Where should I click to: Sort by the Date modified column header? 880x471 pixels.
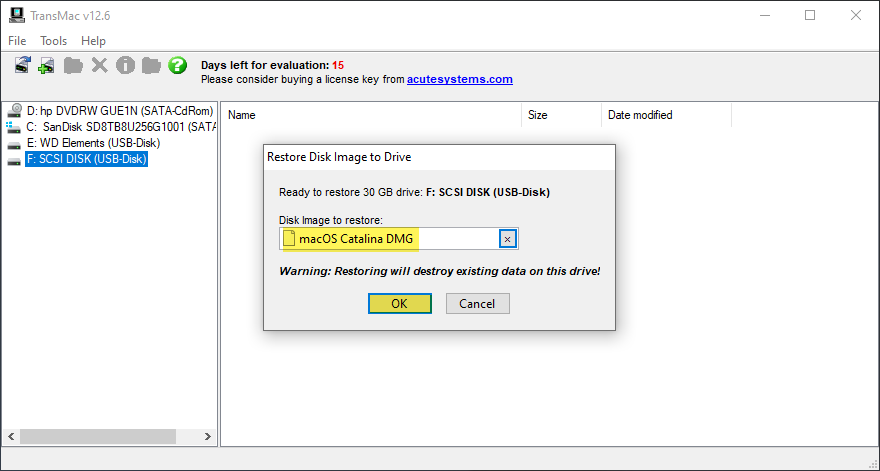pyautogui.click(x=667, y=115)
